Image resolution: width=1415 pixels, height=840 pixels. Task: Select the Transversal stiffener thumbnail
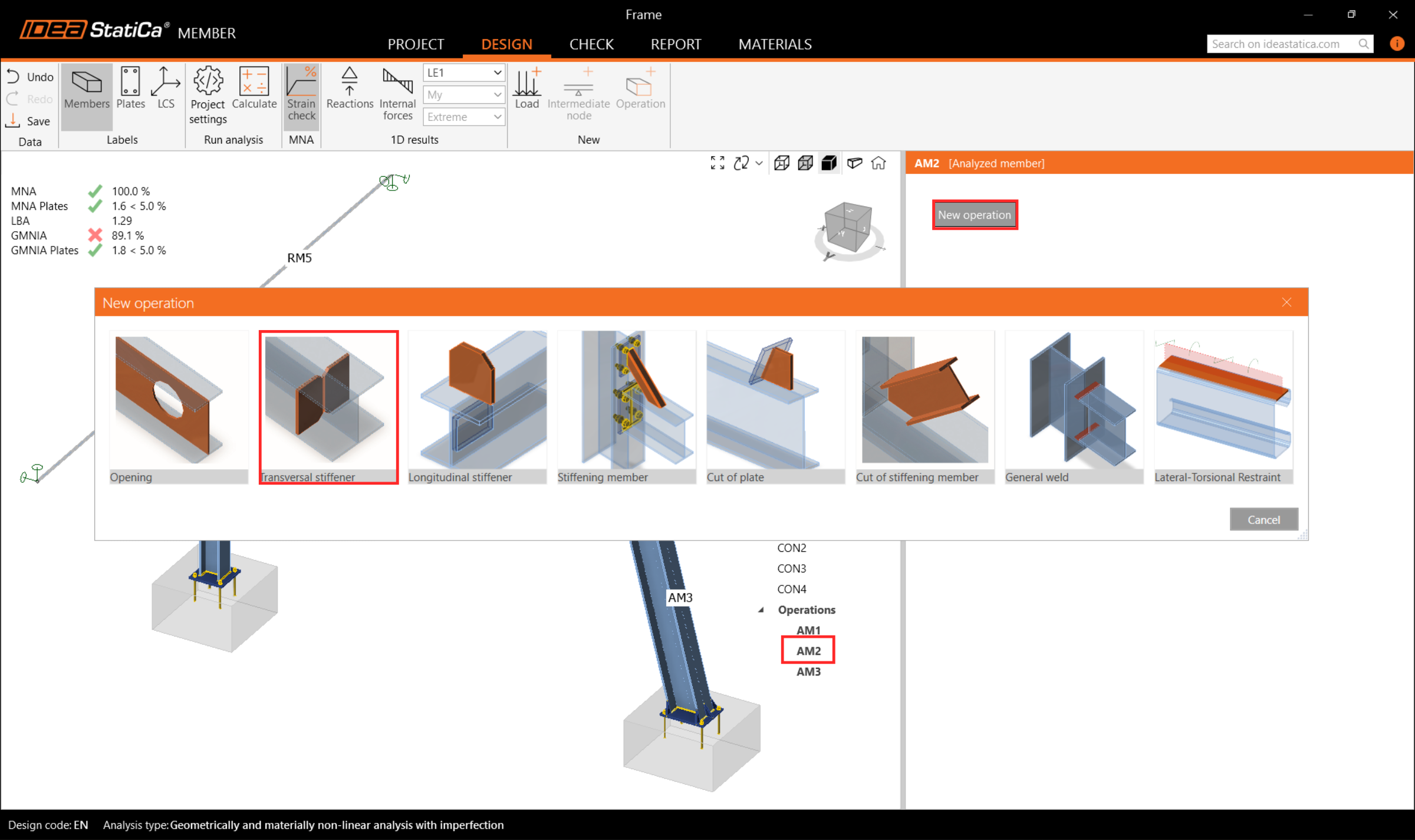coord(328,407)
